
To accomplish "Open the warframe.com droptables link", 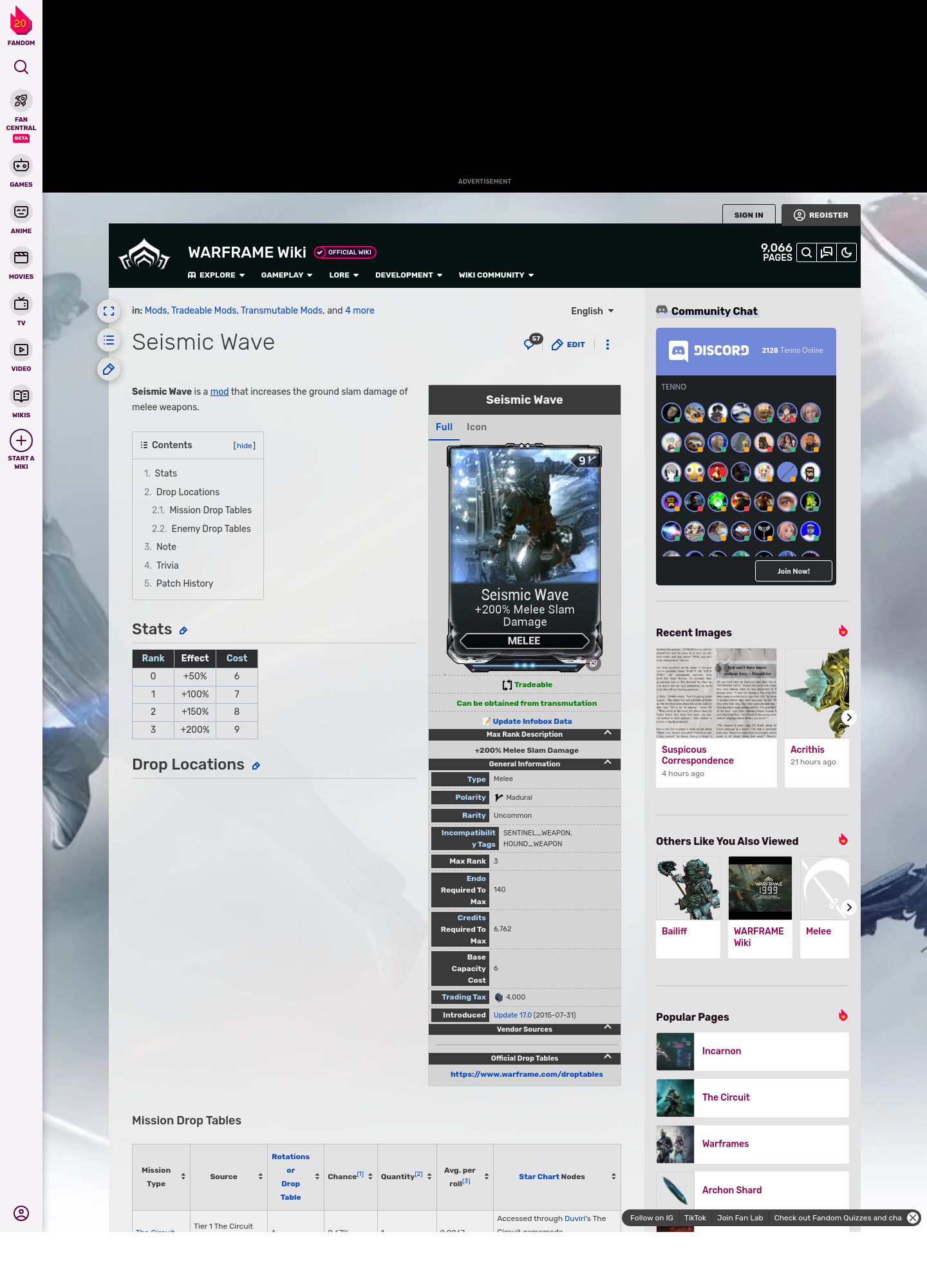I will point(527,1074).
